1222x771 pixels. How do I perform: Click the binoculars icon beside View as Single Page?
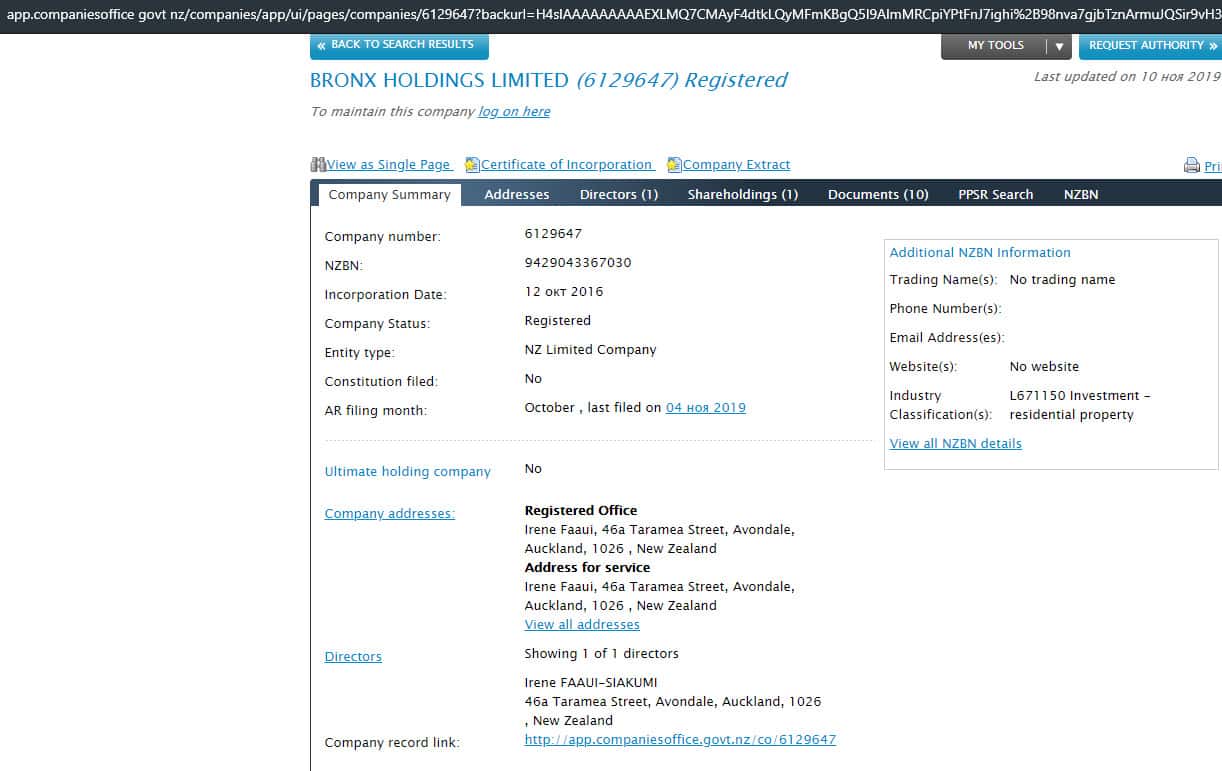click(x=318, y=165)
